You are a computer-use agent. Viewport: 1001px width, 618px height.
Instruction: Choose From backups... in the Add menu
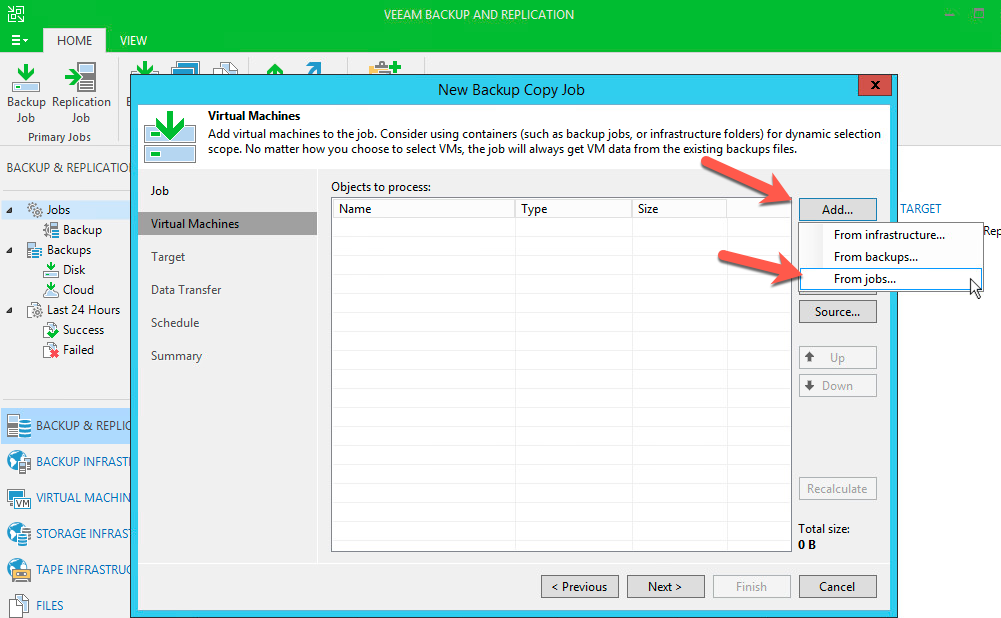[x=891, y=257]
